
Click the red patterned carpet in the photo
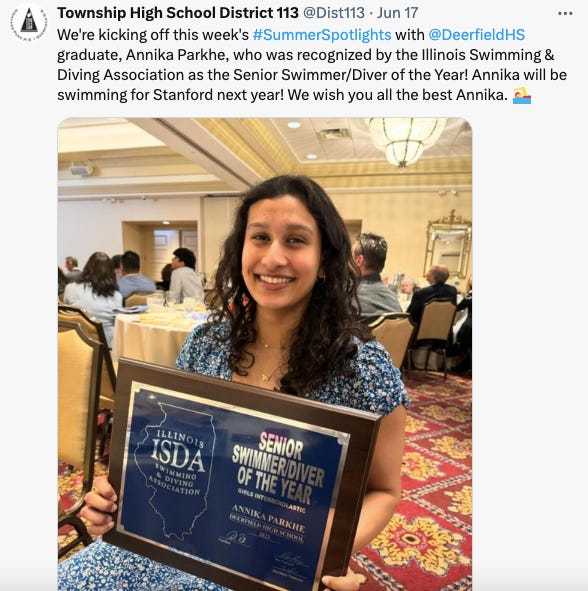click(426, 490)
